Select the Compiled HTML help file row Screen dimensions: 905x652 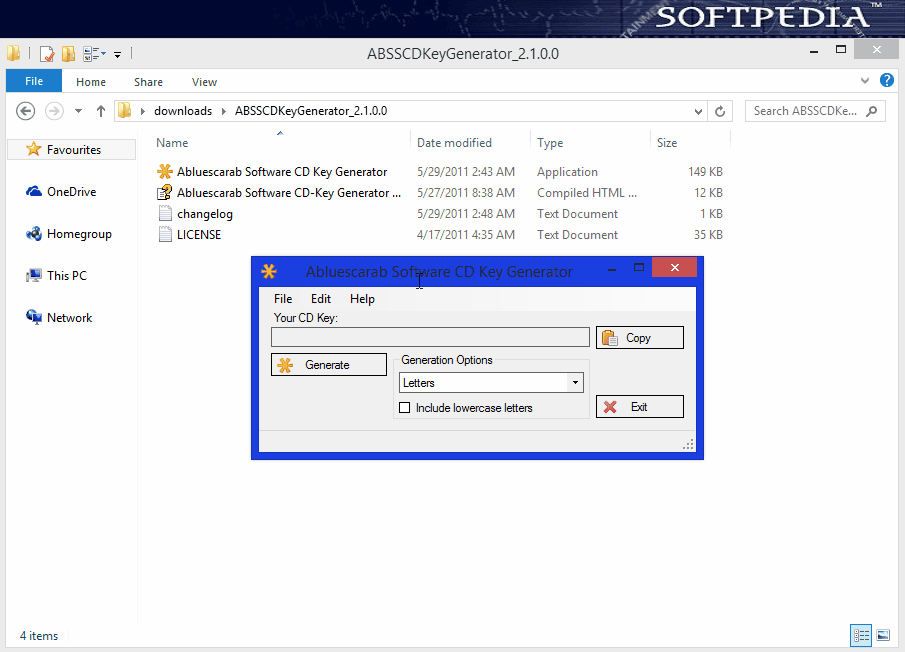pyautogui.click(x=289, y=193)
